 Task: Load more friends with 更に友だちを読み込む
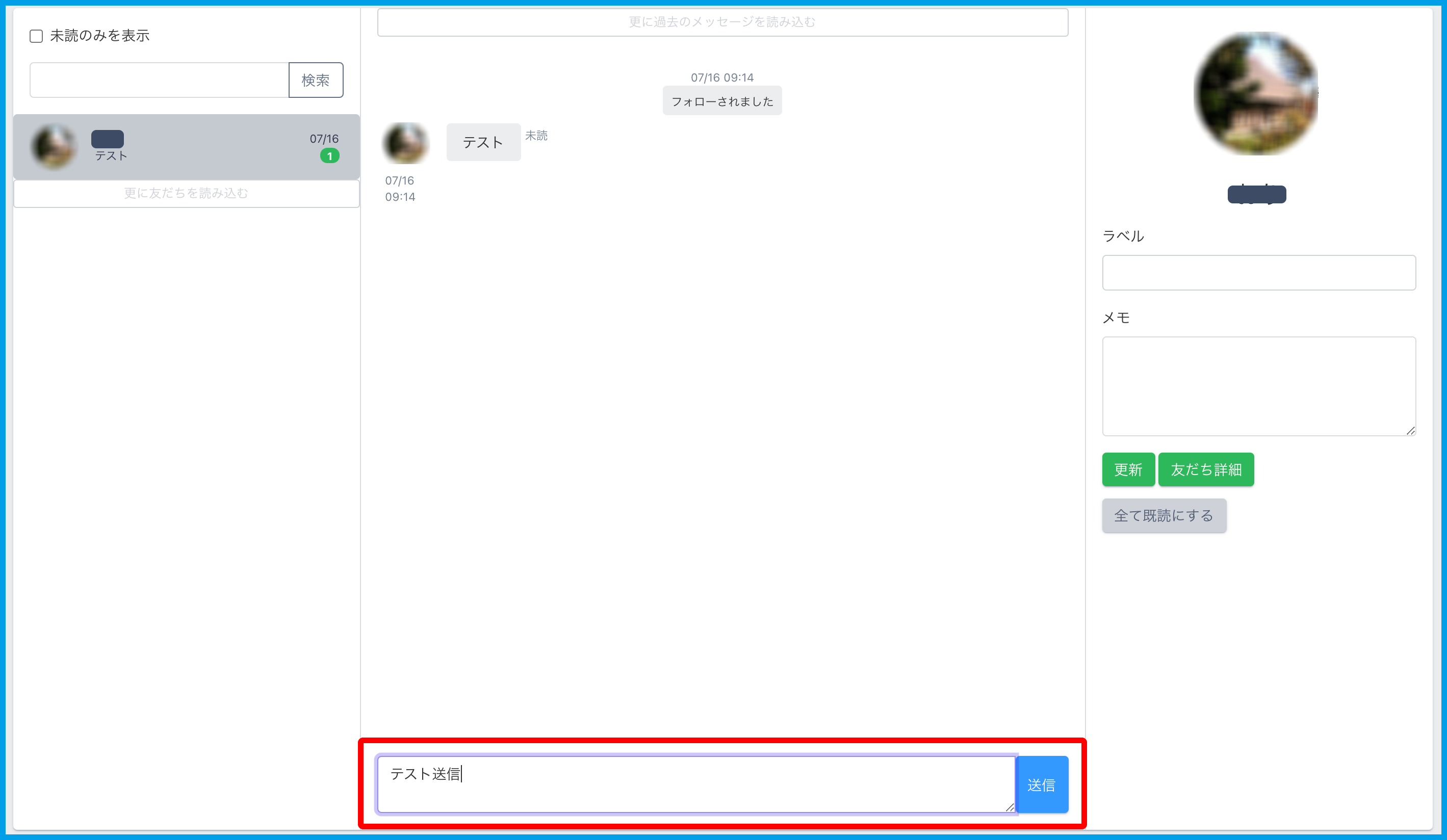point(187,194)
